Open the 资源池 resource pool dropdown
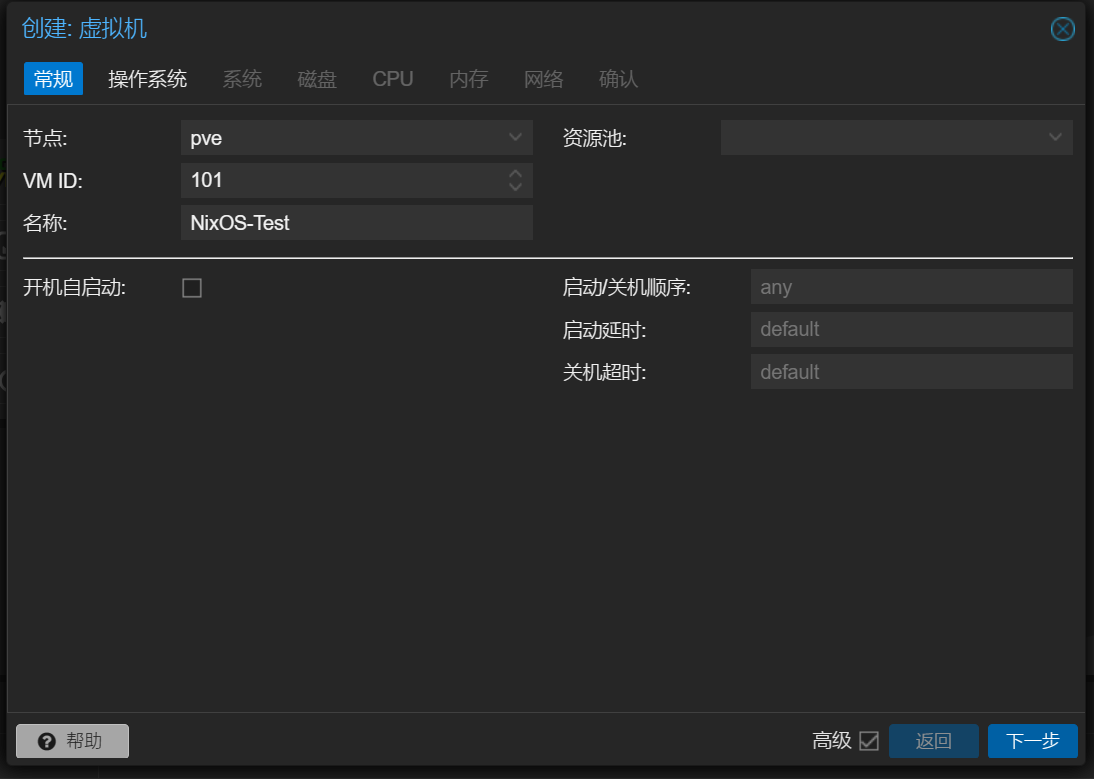This screenshot has height=779, width=1094. [x=1055, y=137]
